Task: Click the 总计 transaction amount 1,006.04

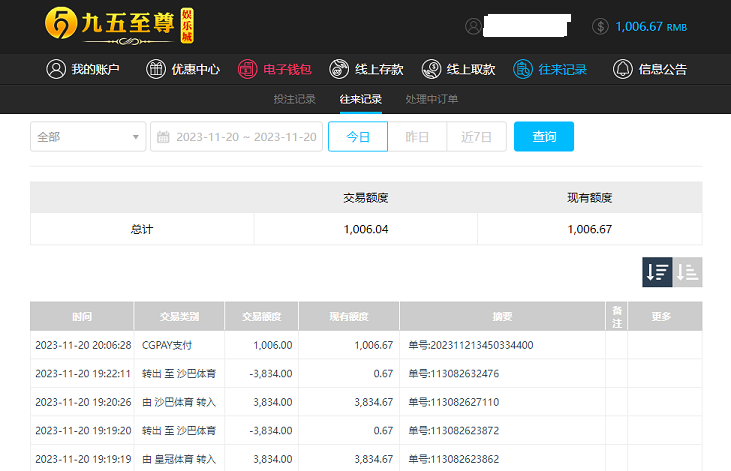Action: click(366, 229)
